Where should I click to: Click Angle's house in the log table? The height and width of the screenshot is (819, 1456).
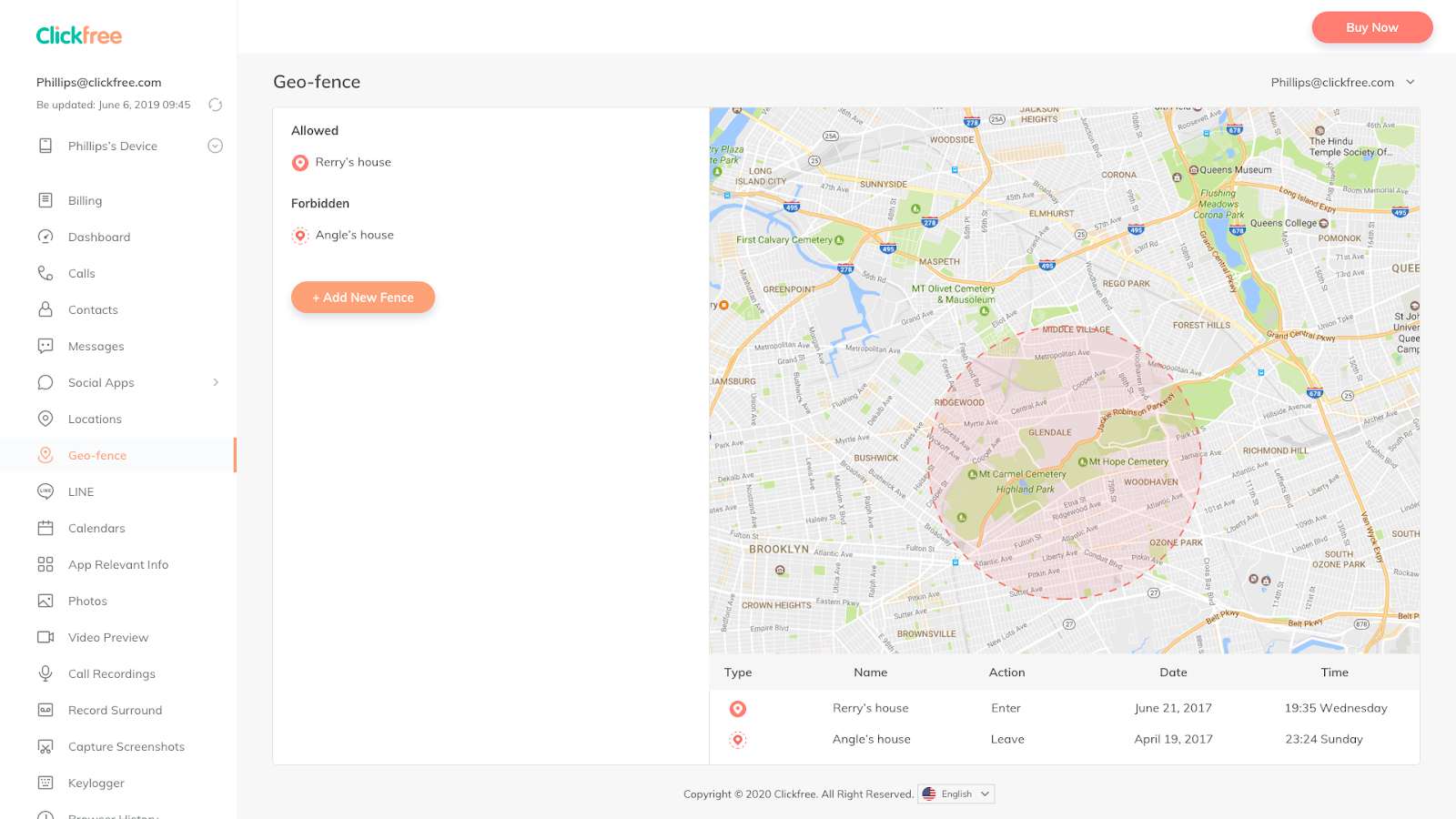872,739
